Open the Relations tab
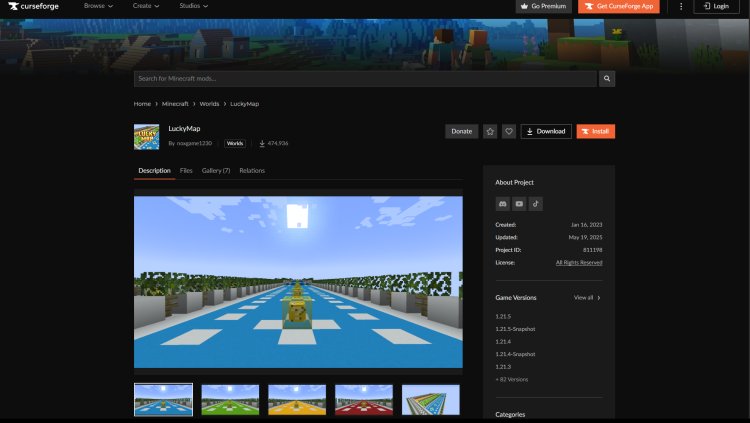This screenshot has height=423, width=750. pos(252,170)
